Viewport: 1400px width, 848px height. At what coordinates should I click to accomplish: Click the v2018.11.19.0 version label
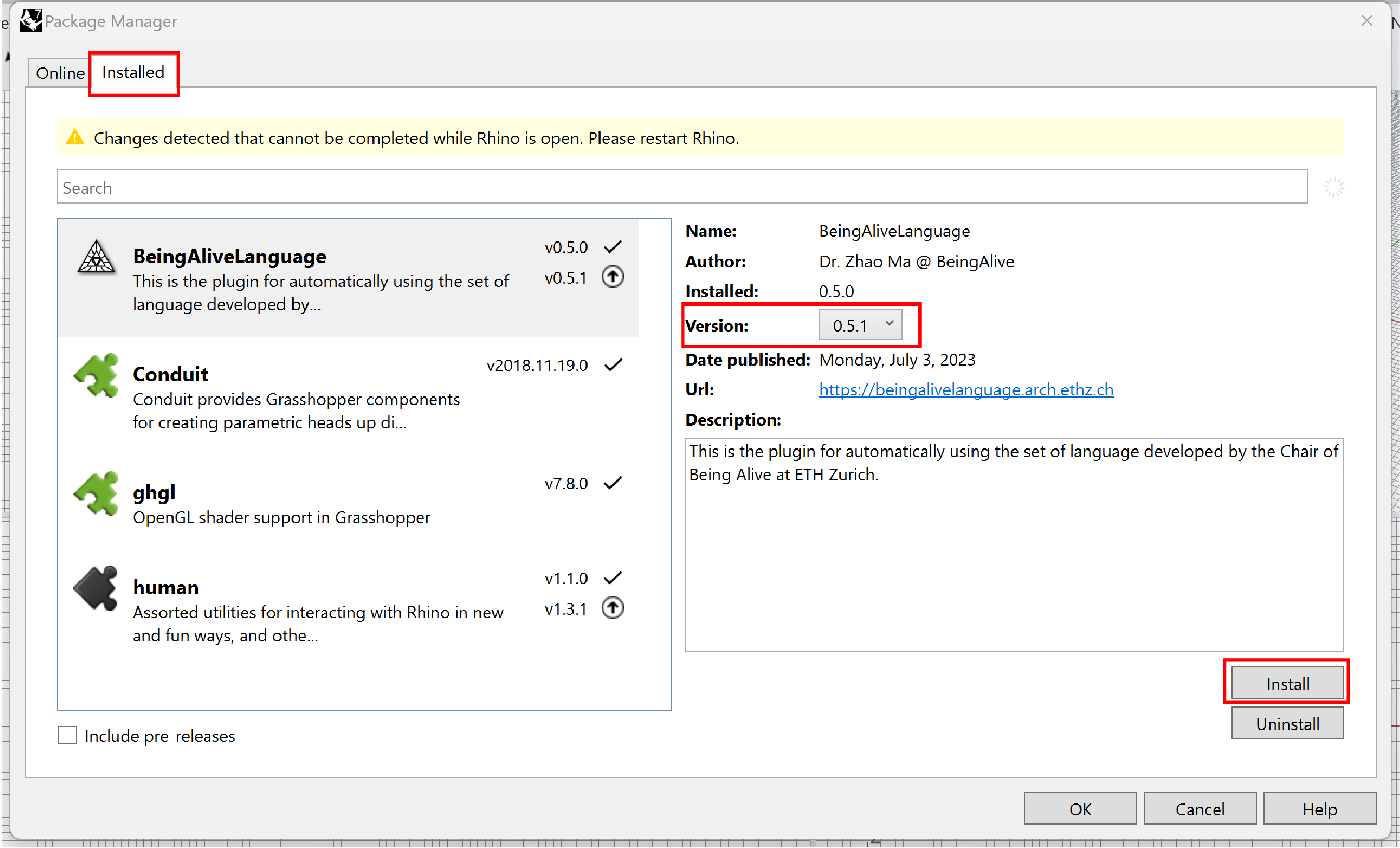(x=537, y=365)
